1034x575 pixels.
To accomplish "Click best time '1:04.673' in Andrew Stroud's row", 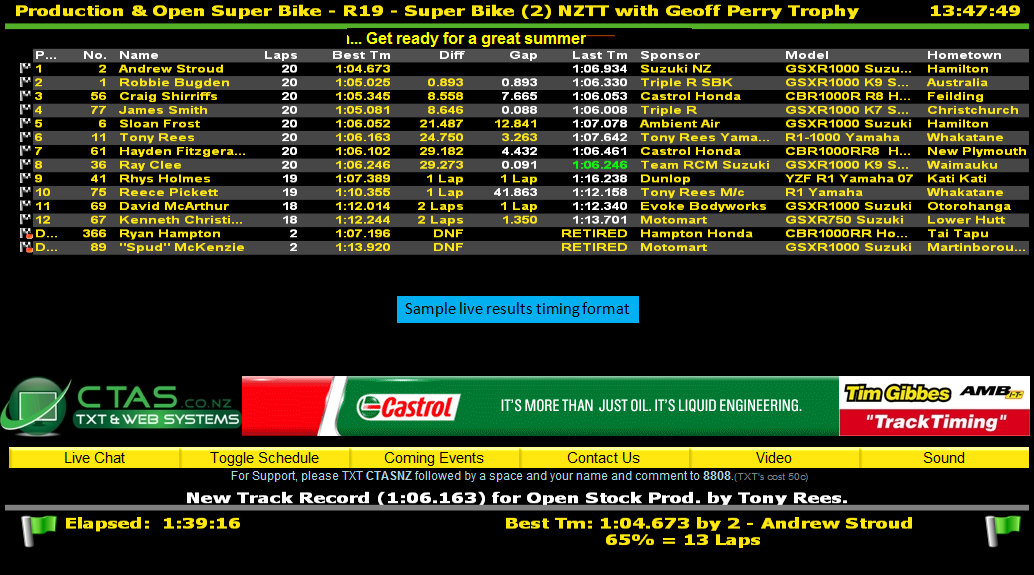I will [363, 69].
